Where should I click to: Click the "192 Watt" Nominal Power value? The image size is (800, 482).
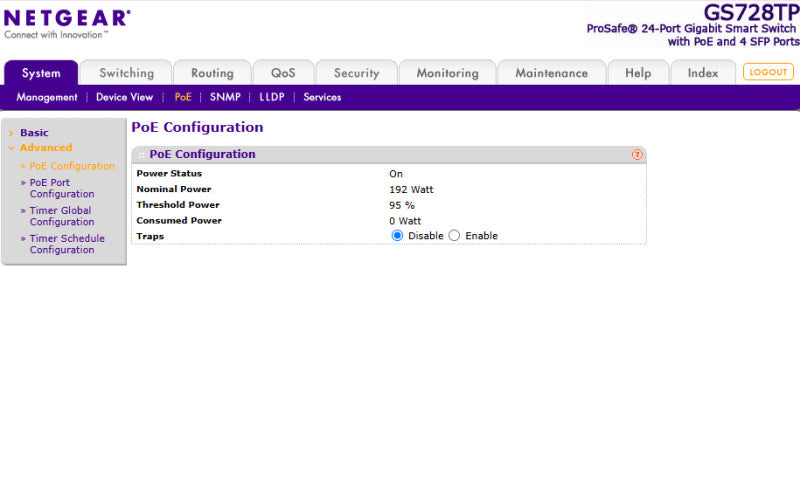tap(411, 190)
